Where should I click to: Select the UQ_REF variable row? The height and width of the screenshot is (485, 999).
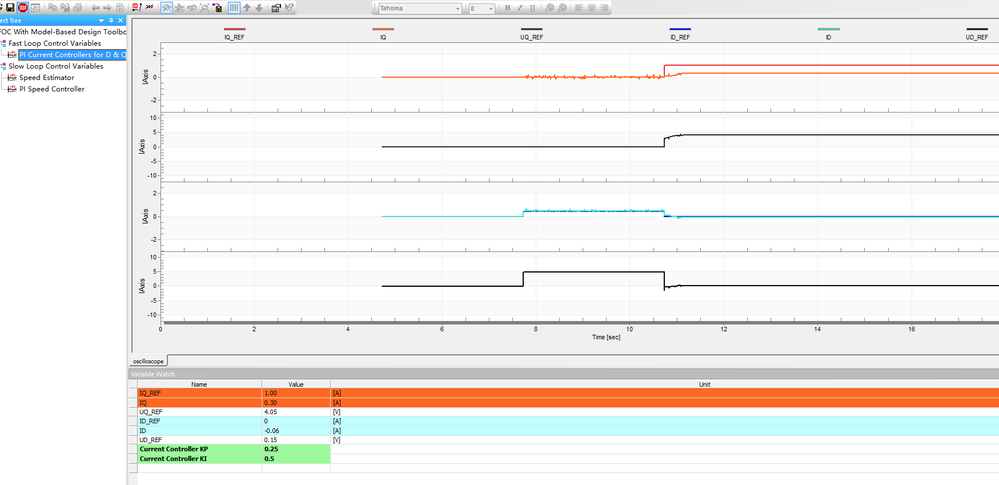pos(563,412)
